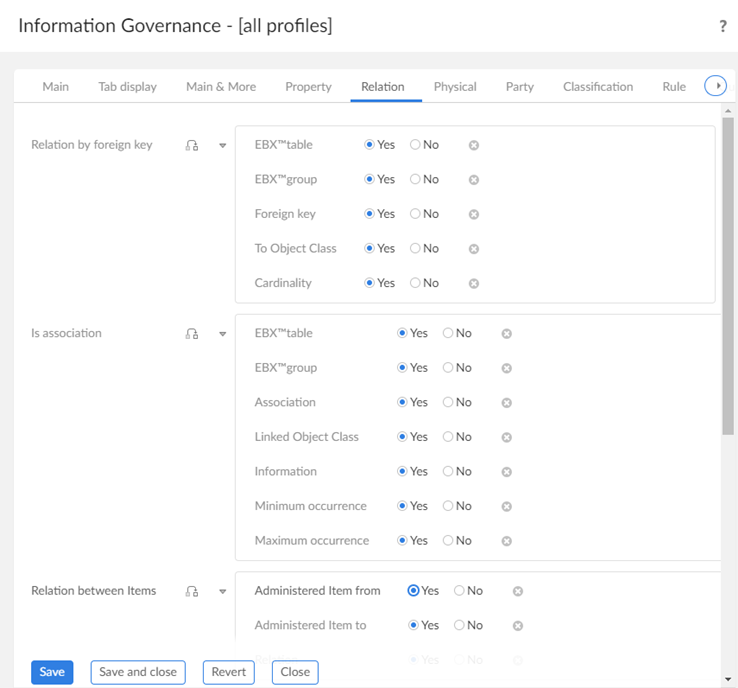The image size is (738, 688).
Task: Open the Property tab
Action: coord(308,87)
